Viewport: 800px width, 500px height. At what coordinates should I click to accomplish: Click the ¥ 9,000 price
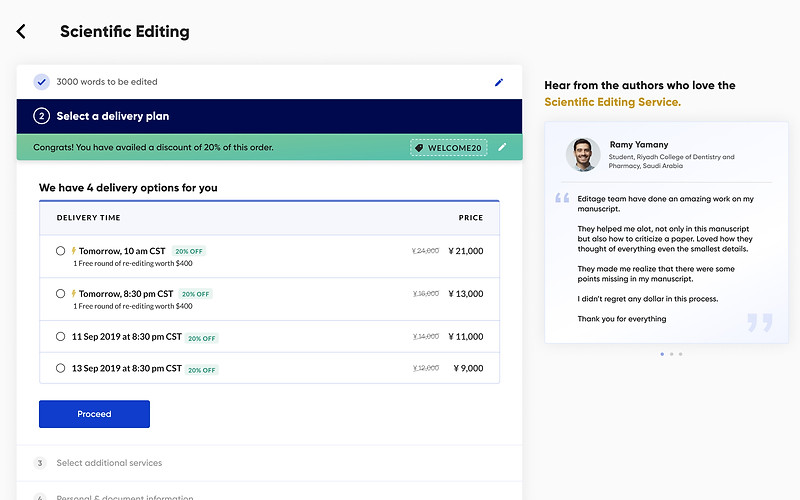coord(468,368)
